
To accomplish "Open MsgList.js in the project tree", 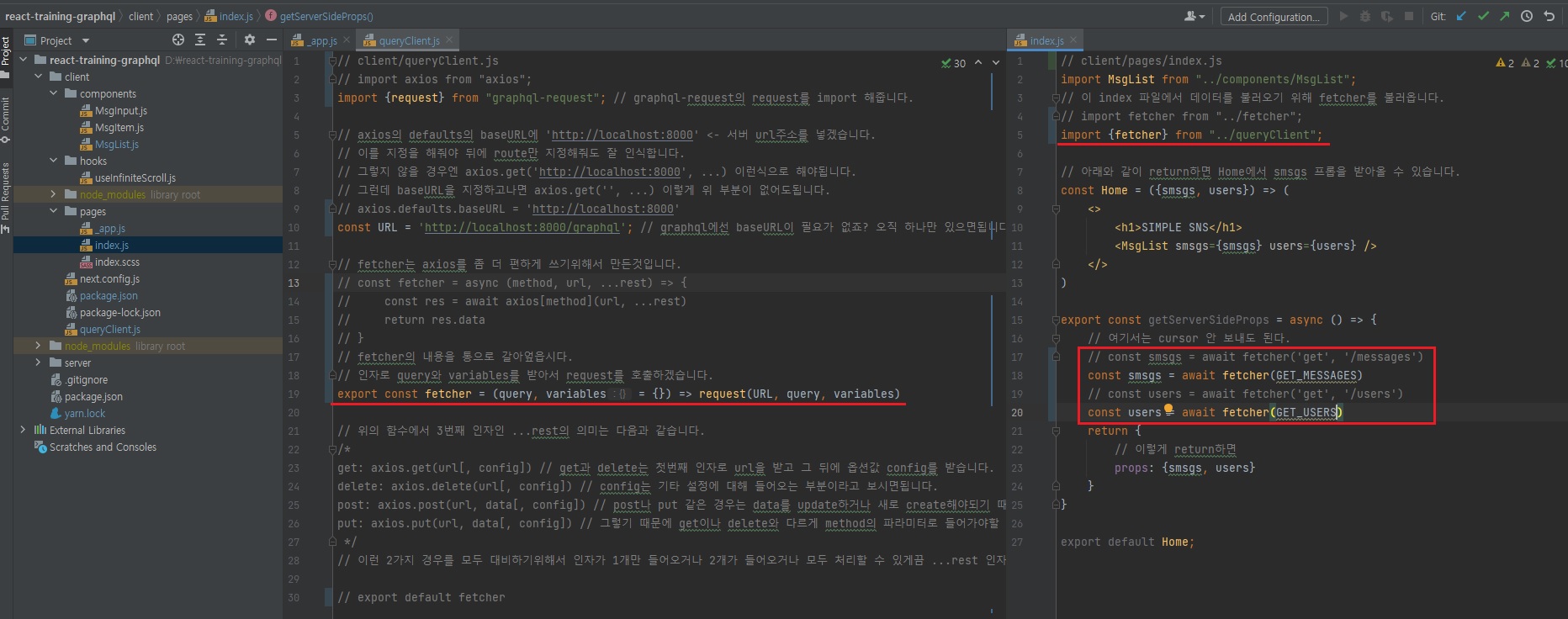I will coord(116,144).
